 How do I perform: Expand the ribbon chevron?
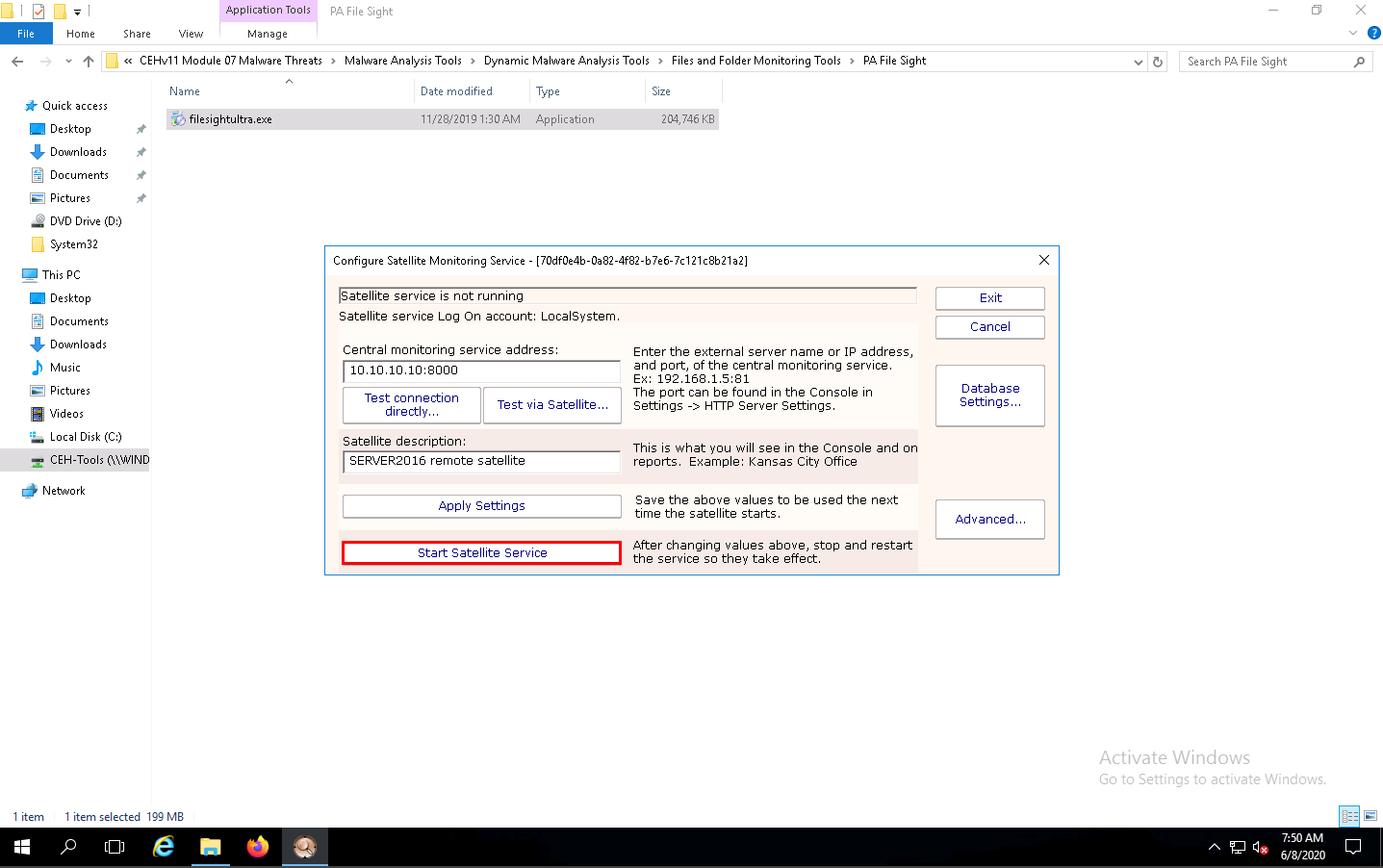pos(1353,33)
